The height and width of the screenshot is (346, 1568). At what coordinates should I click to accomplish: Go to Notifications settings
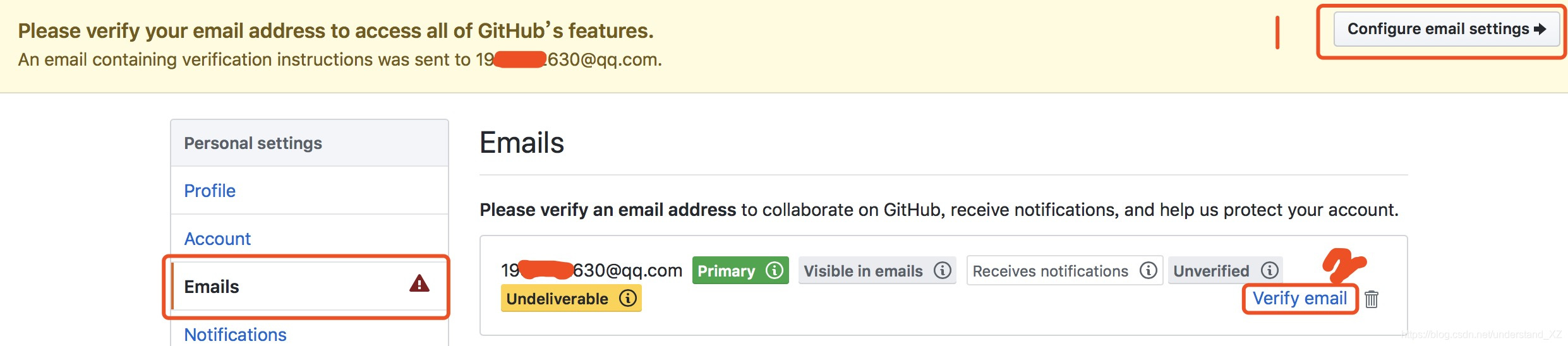[235, 334]
